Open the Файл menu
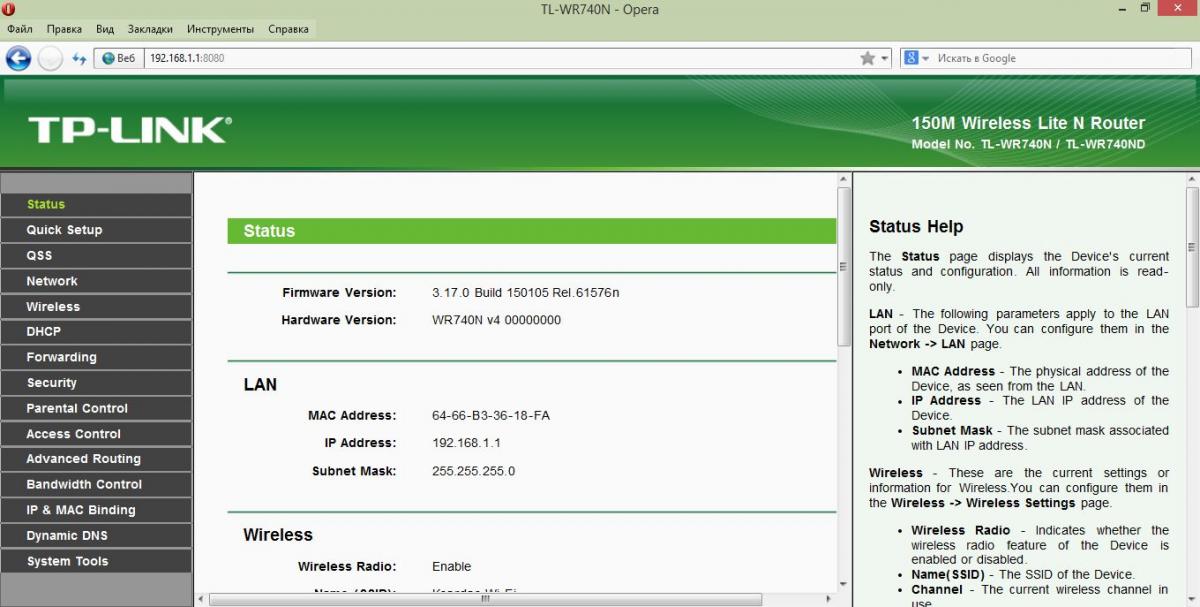The height and width of the screenshot is (607, 1200). point(20,29)
